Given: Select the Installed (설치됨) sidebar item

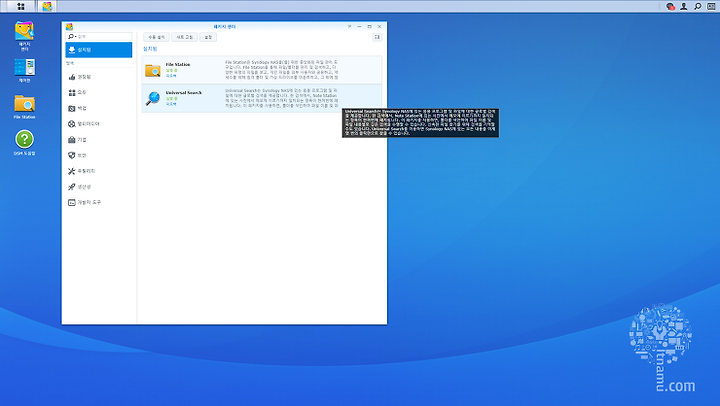Looking at the screenshot, I should pyautogui.click(x=99, y=50).
